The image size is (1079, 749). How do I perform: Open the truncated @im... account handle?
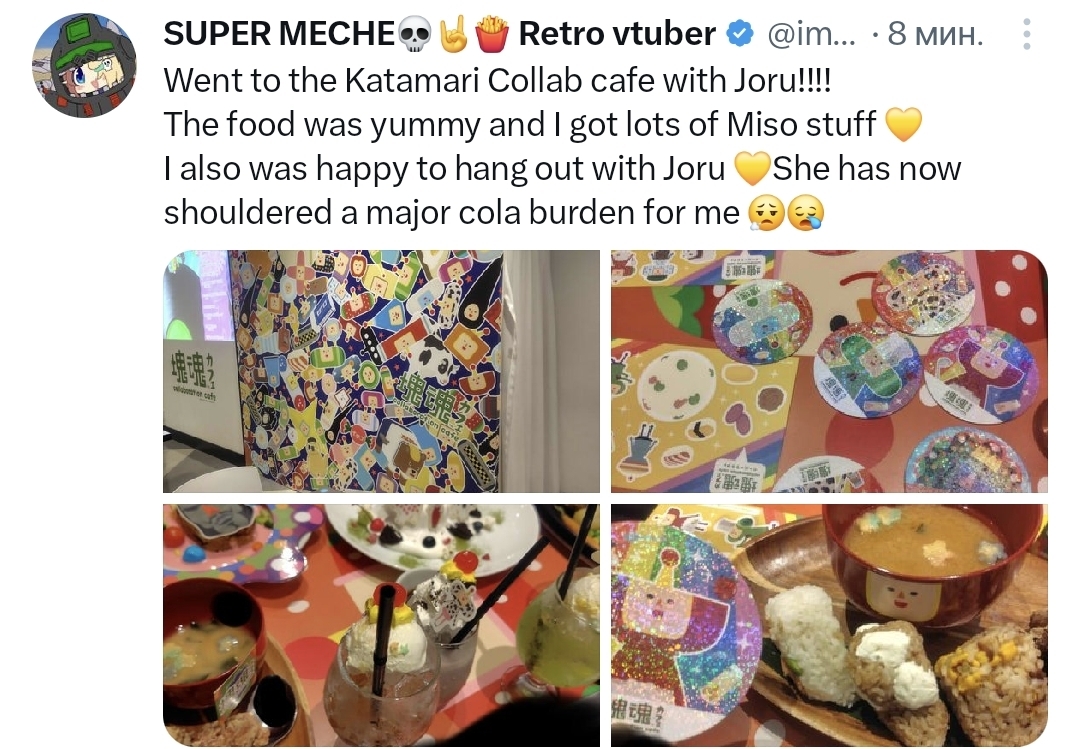[x=811, y=34]
